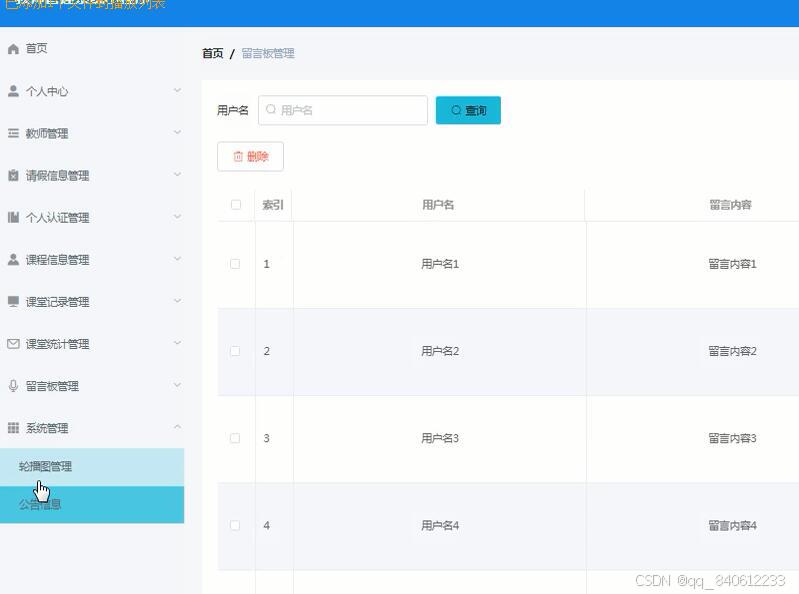The height and width of the screenshot is (594, 799).
Task: Click the 查询 search button
Action: click(468, 110)
